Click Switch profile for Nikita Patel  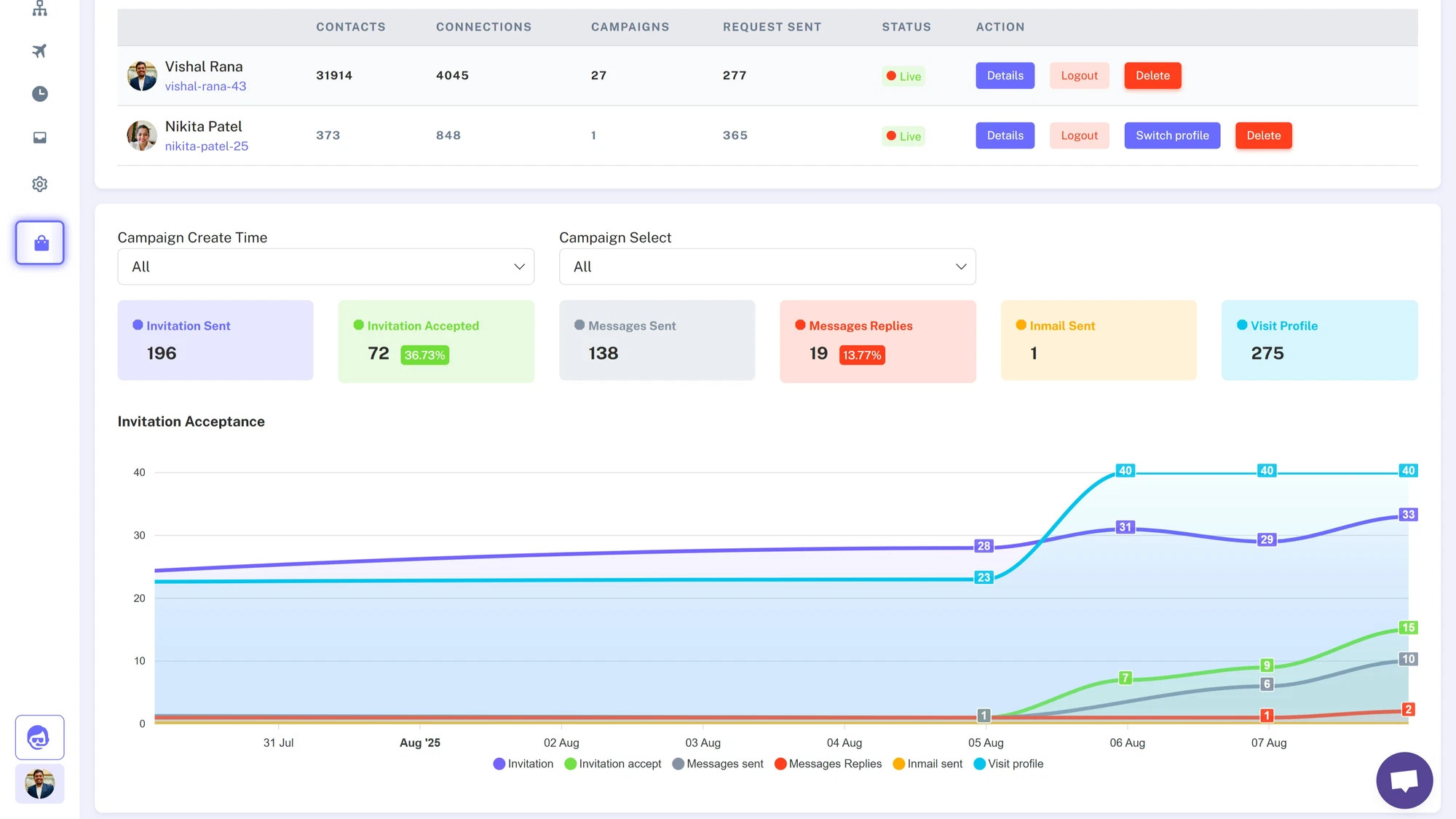point(1171,135)
